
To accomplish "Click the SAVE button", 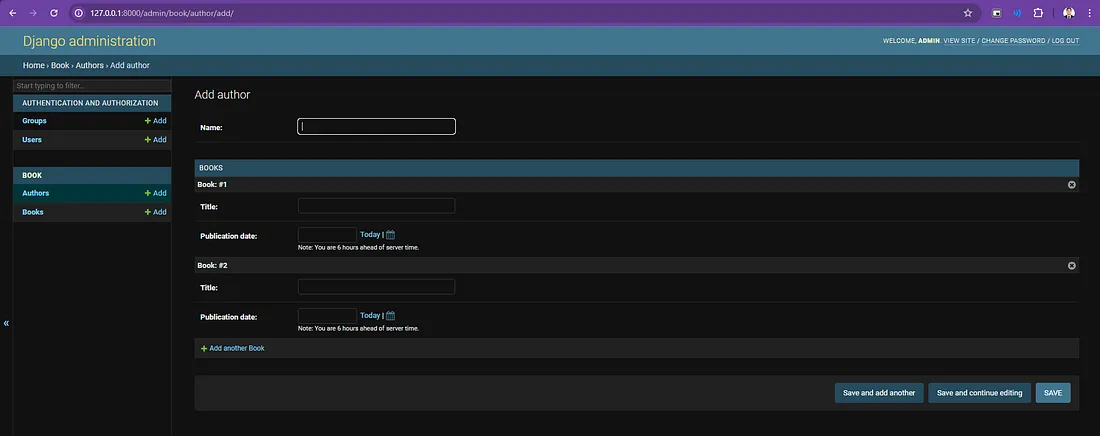I will [1053, 393].
